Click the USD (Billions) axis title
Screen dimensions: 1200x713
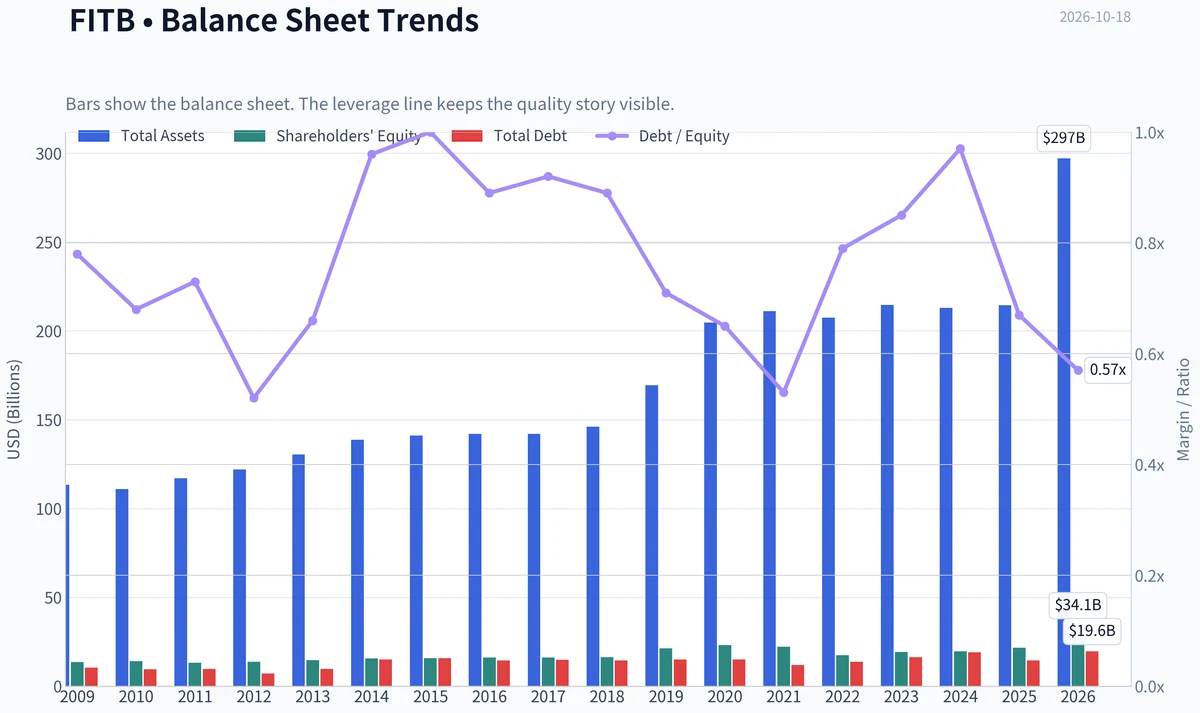(x=14, y=409)
